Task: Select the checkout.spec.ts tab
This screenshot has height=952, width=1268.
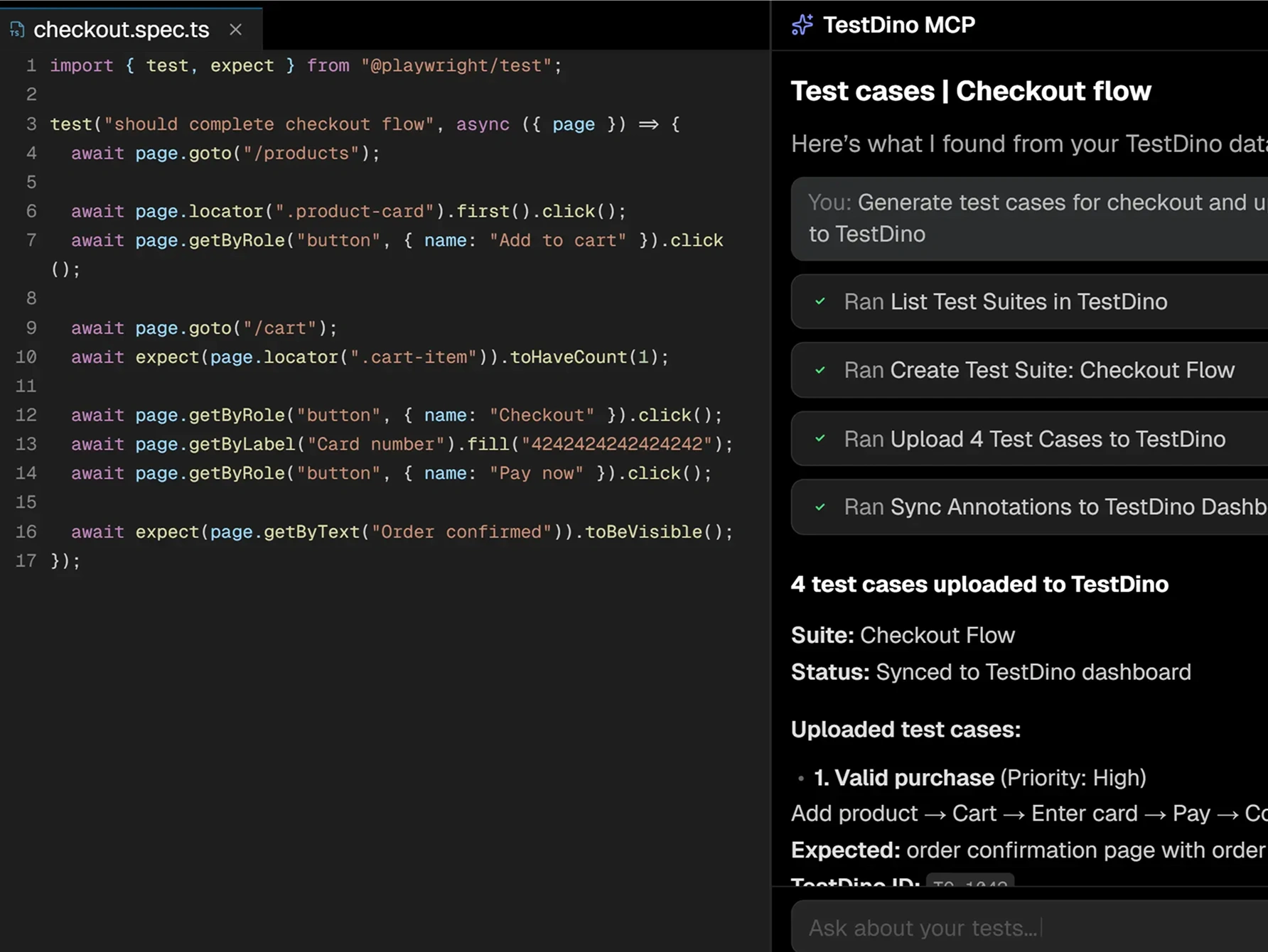Action: point(131,29)
